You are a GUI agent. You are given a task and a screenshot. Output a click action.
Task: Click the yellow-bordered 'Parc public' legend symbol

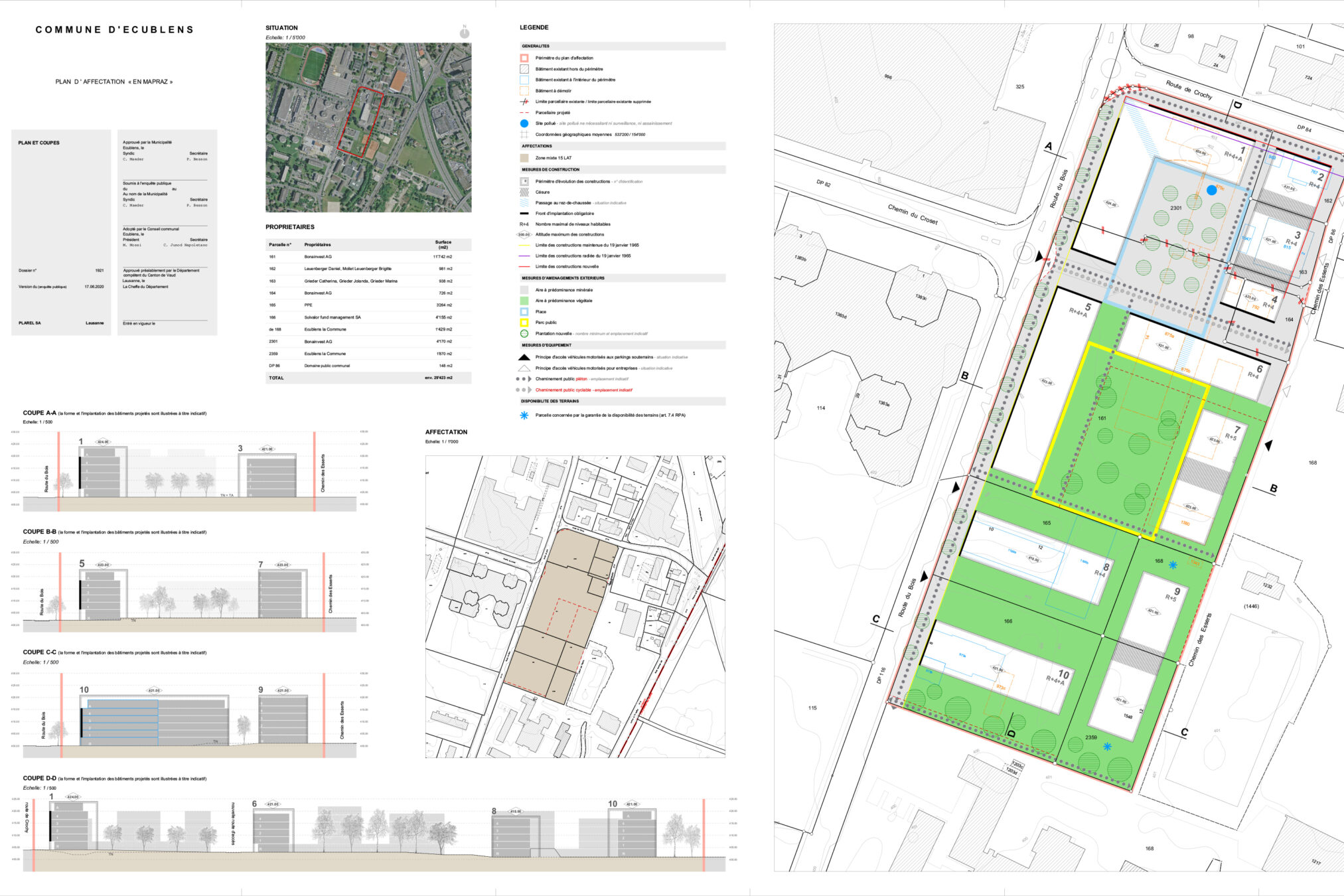coord(524,323)
